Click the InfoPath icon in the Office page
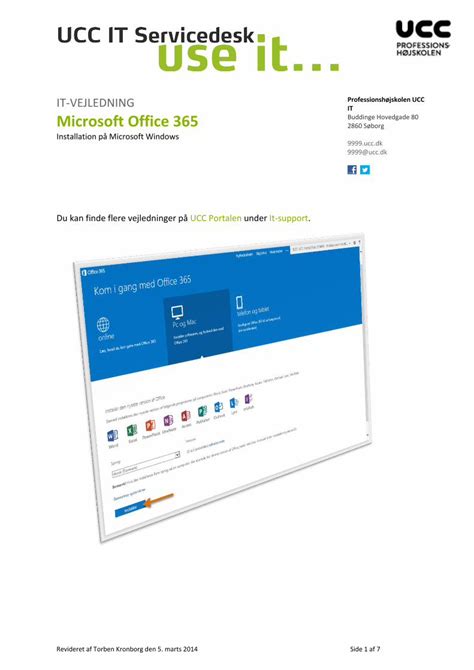The image size is (474, 670). coord(248,399)
